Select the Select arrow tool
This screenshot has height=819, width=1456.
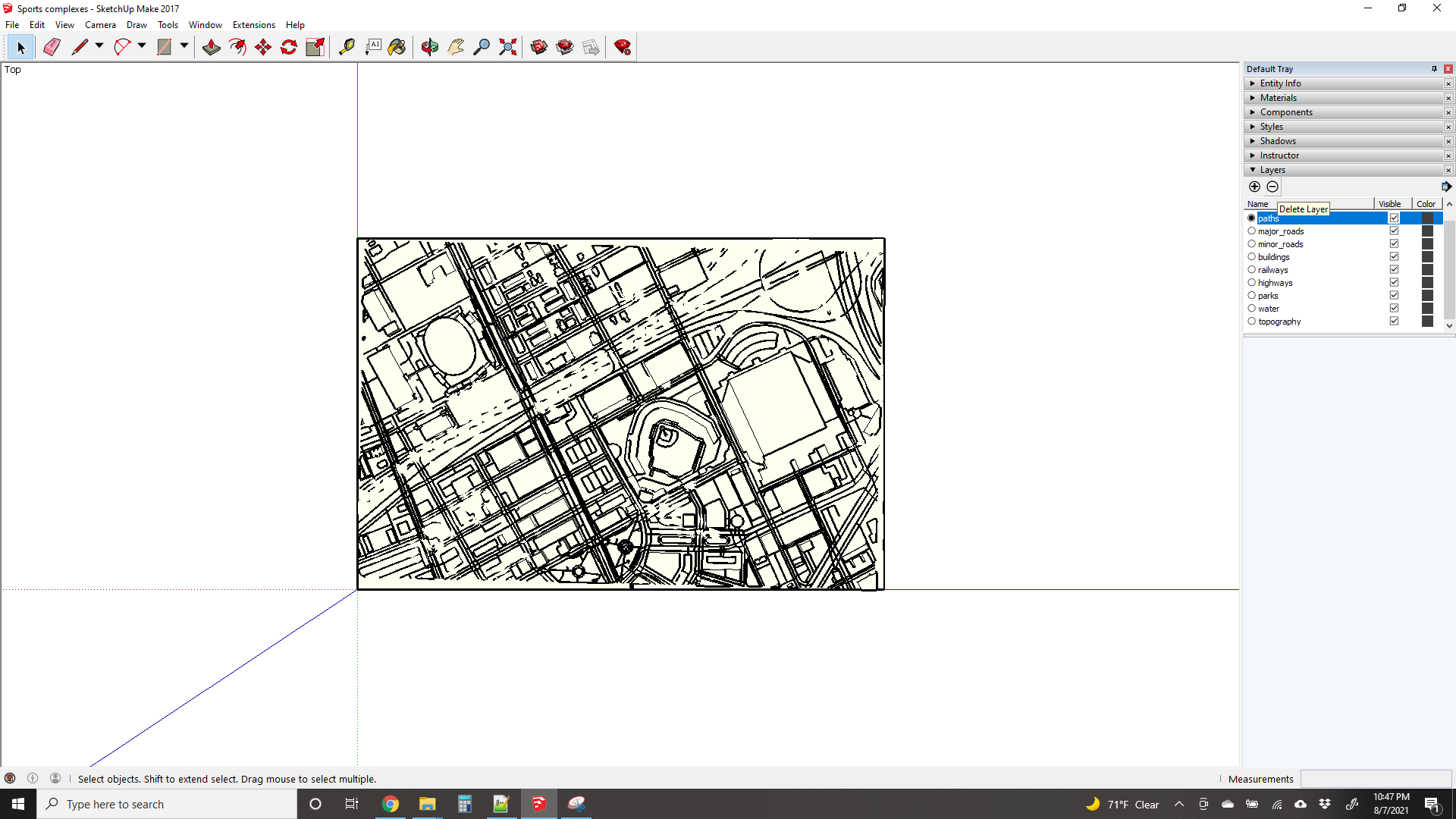coord(20,47)
